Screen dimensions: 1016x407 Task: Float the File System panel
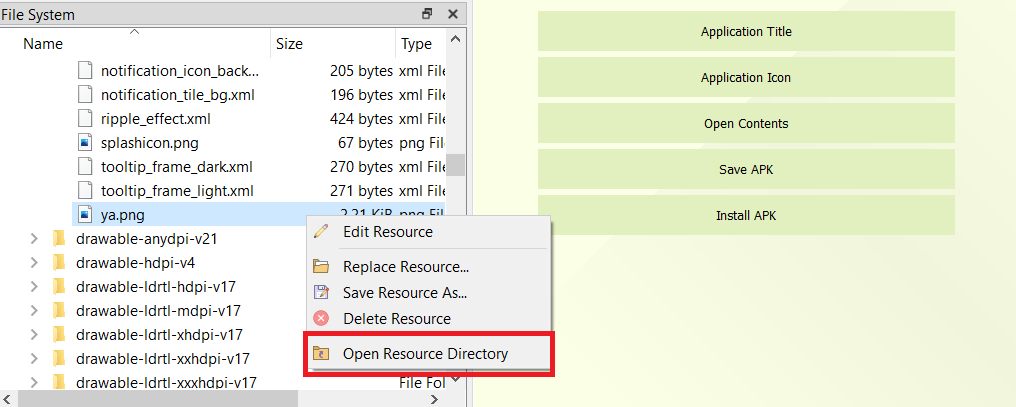[x=427, y=14]
